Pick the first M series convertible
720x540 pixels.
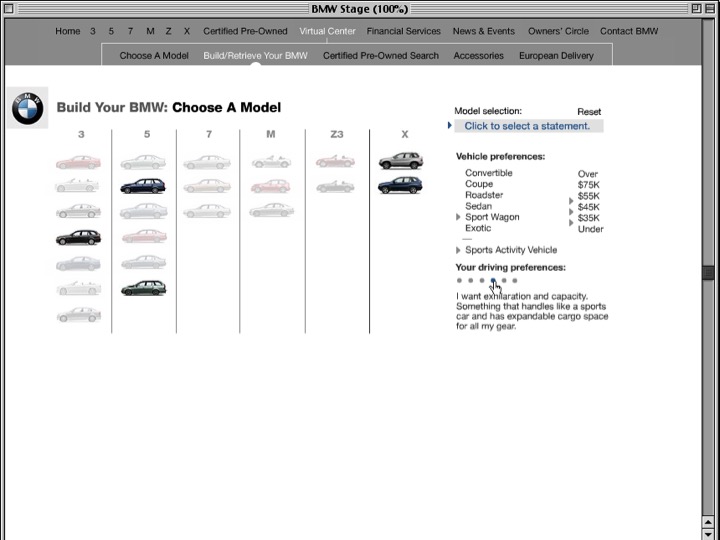tap(271, 161)
